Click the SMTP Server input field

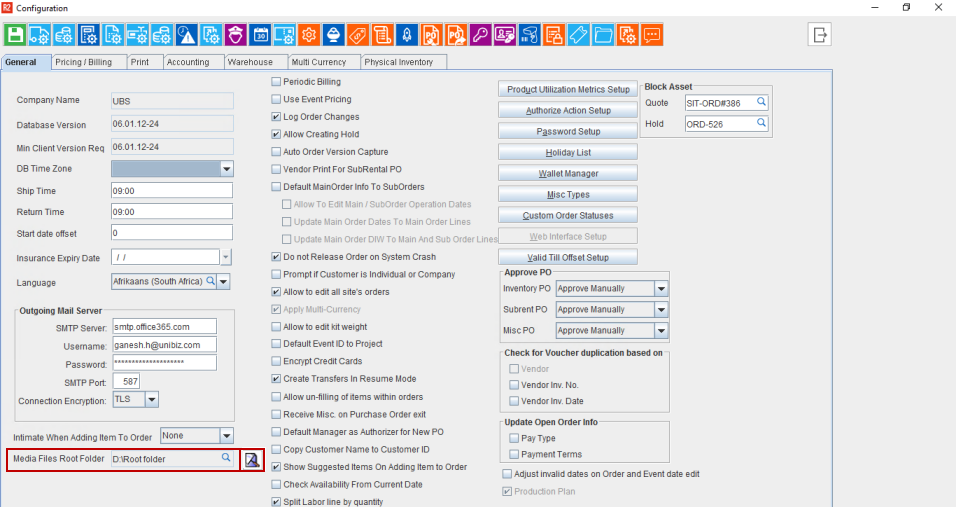163,326
